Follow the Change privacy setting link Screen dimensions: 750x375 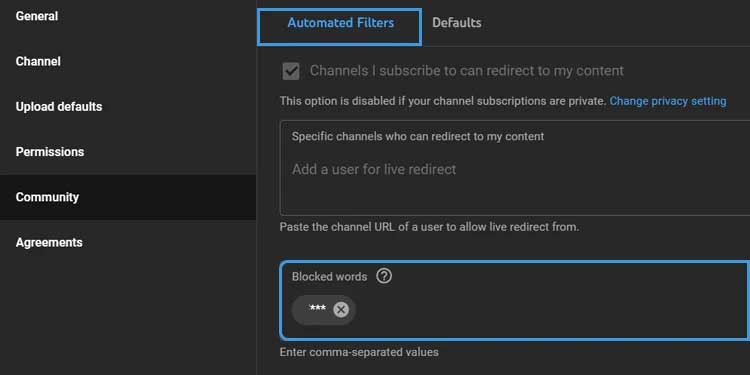tap(668, 101)
